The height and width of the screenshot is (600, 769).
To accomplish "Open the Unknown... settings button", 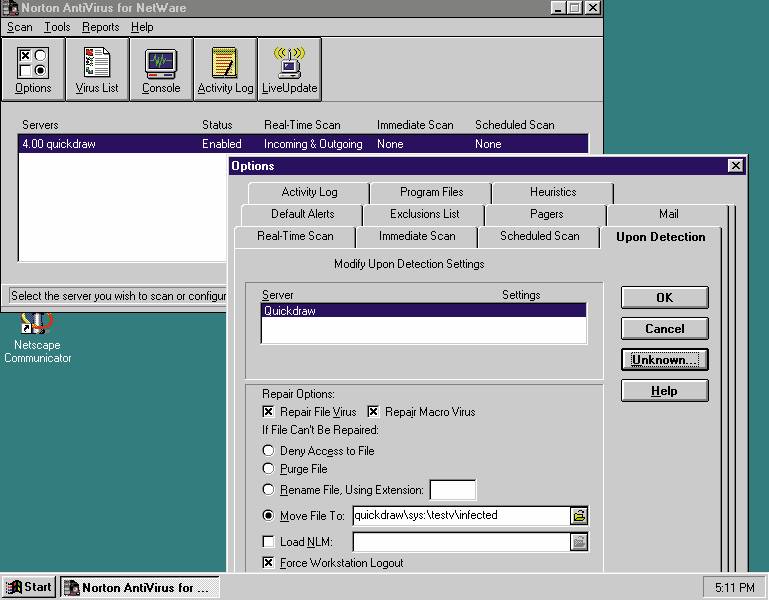I will click(x=665, y=360).
